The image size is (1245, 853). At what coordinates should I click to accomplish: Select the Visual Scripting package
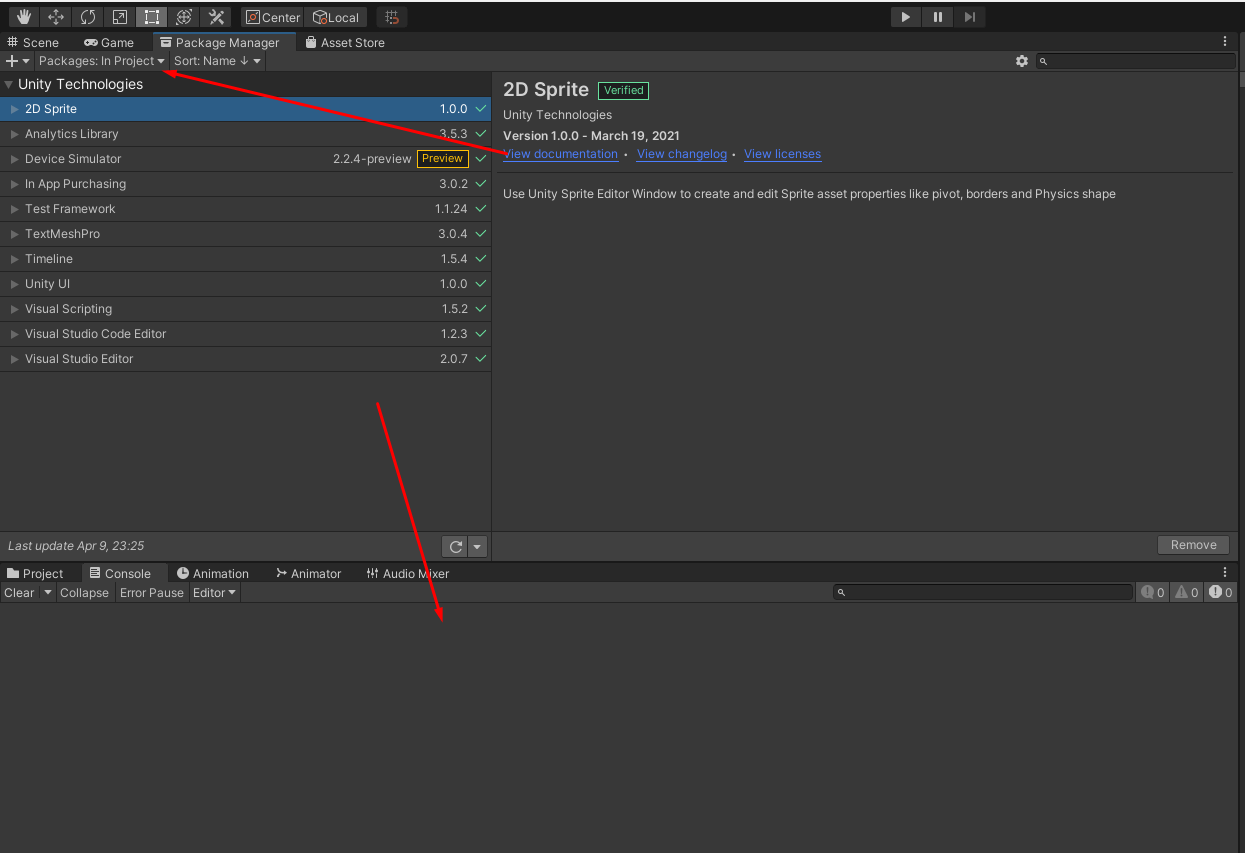point(245,309)
